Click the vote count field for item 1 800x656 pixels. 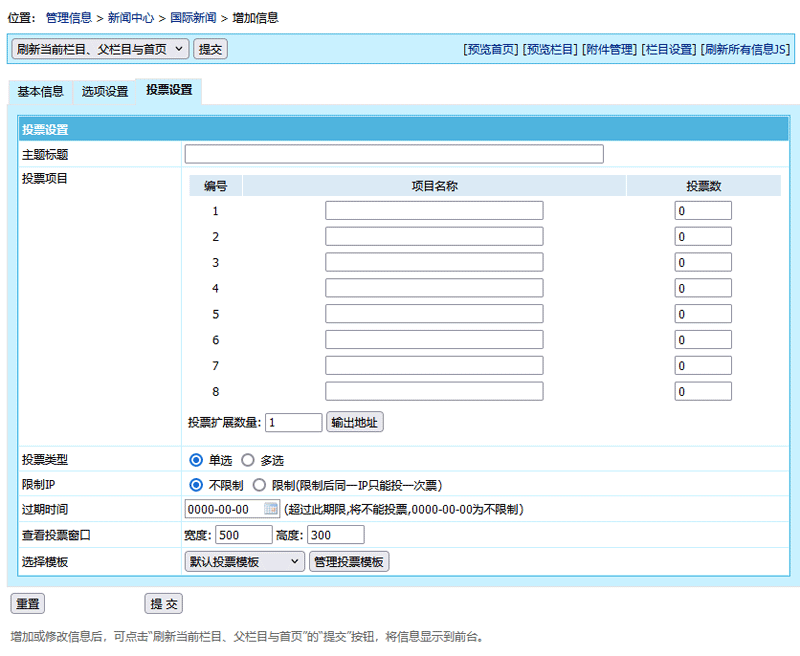703,211
